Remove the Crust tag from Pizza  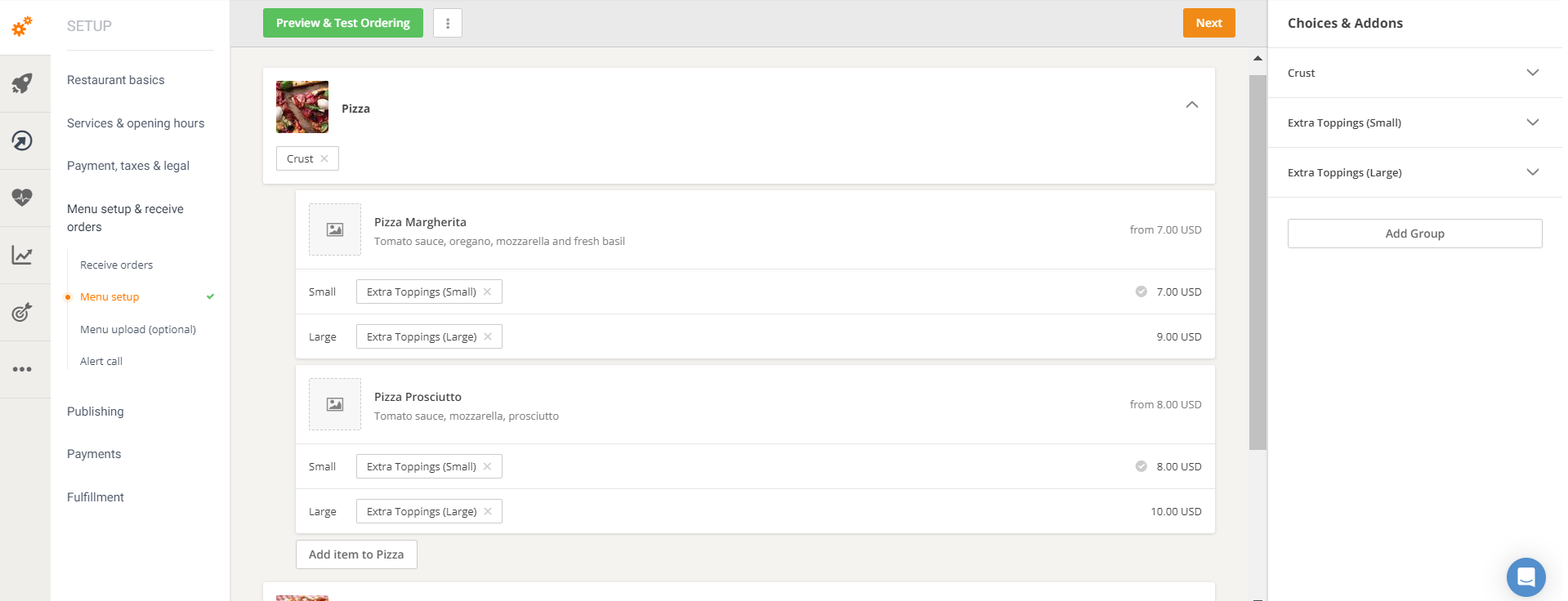(324, 158)
